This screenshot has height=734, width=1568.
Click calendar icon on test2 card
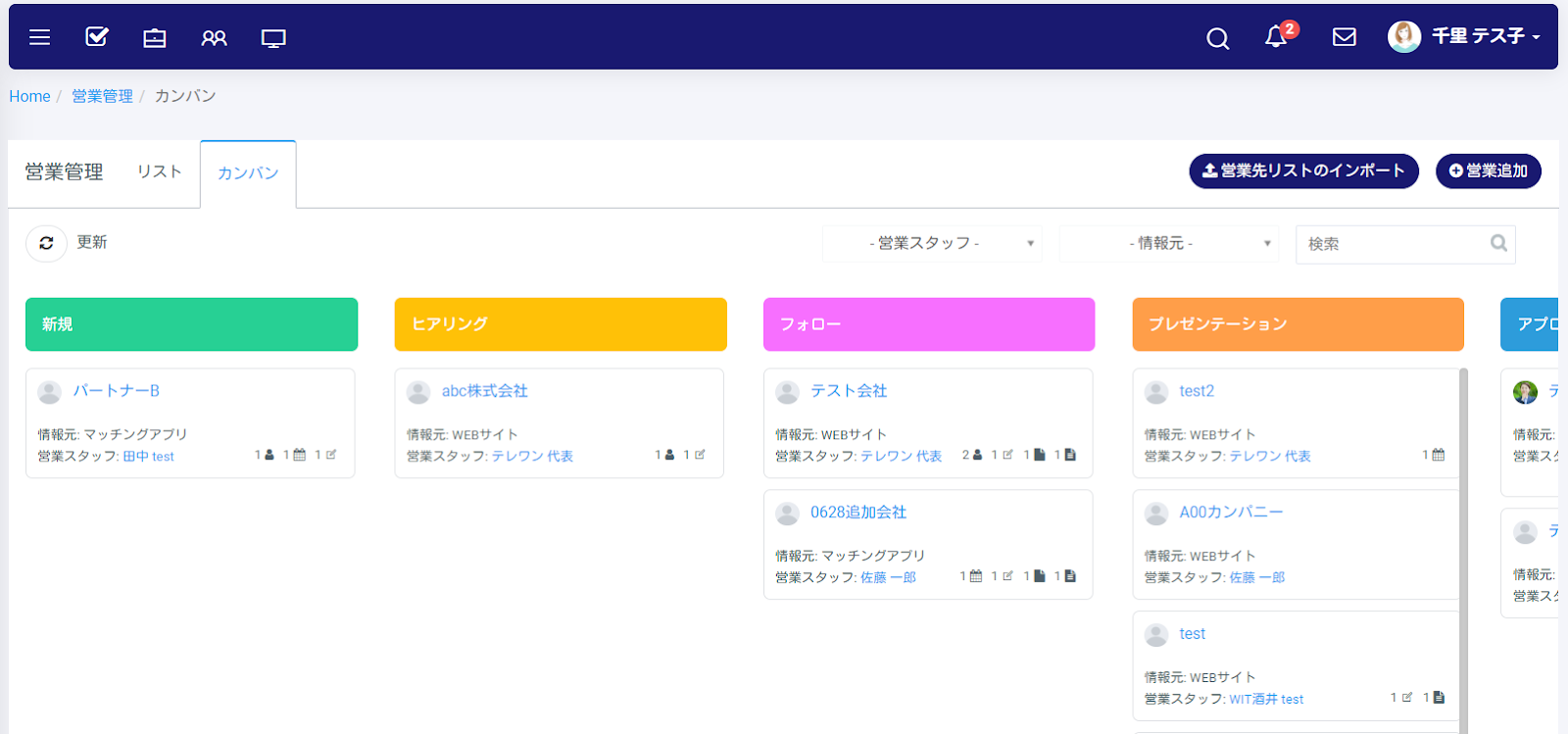[x=1439, y=455]
